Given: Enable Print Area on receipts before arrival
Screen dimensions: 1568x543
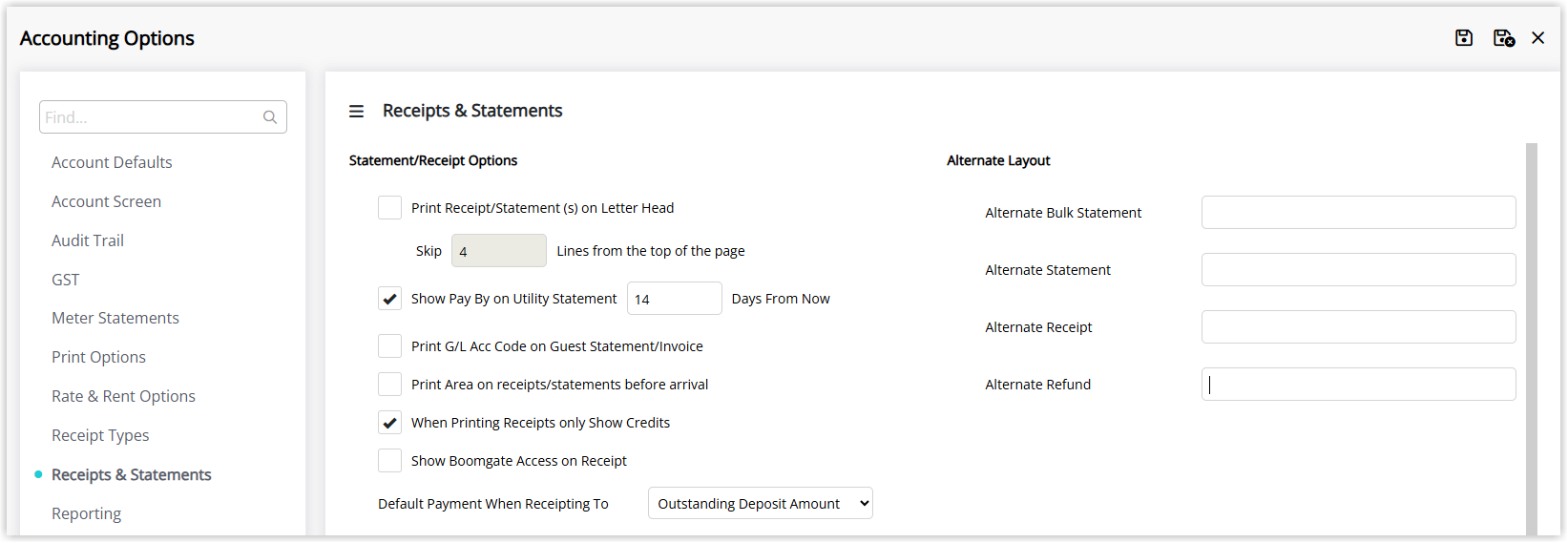Looking at the screenshot, I should point(389,385).
